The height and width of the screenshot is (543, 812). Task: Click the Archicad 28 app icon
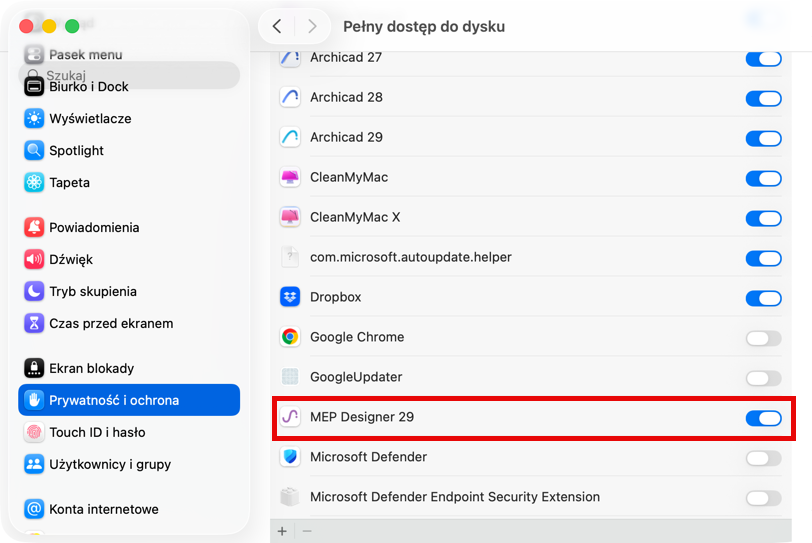tap(290, 97)
